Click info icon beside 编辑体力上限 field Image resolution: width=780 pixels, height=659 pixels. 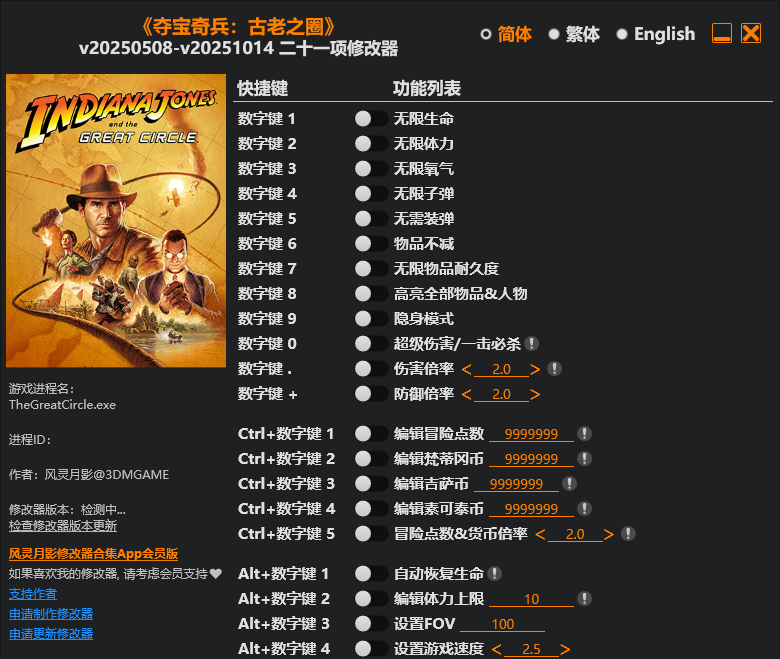[584, 599]
